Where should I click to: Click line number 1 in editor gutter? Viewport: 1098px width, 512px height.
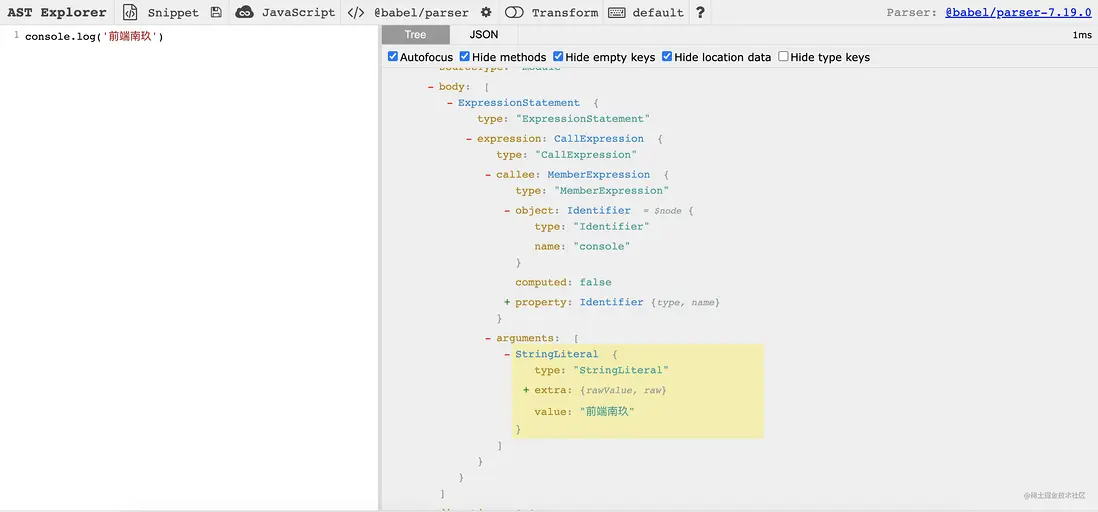[x=16, y=35]
